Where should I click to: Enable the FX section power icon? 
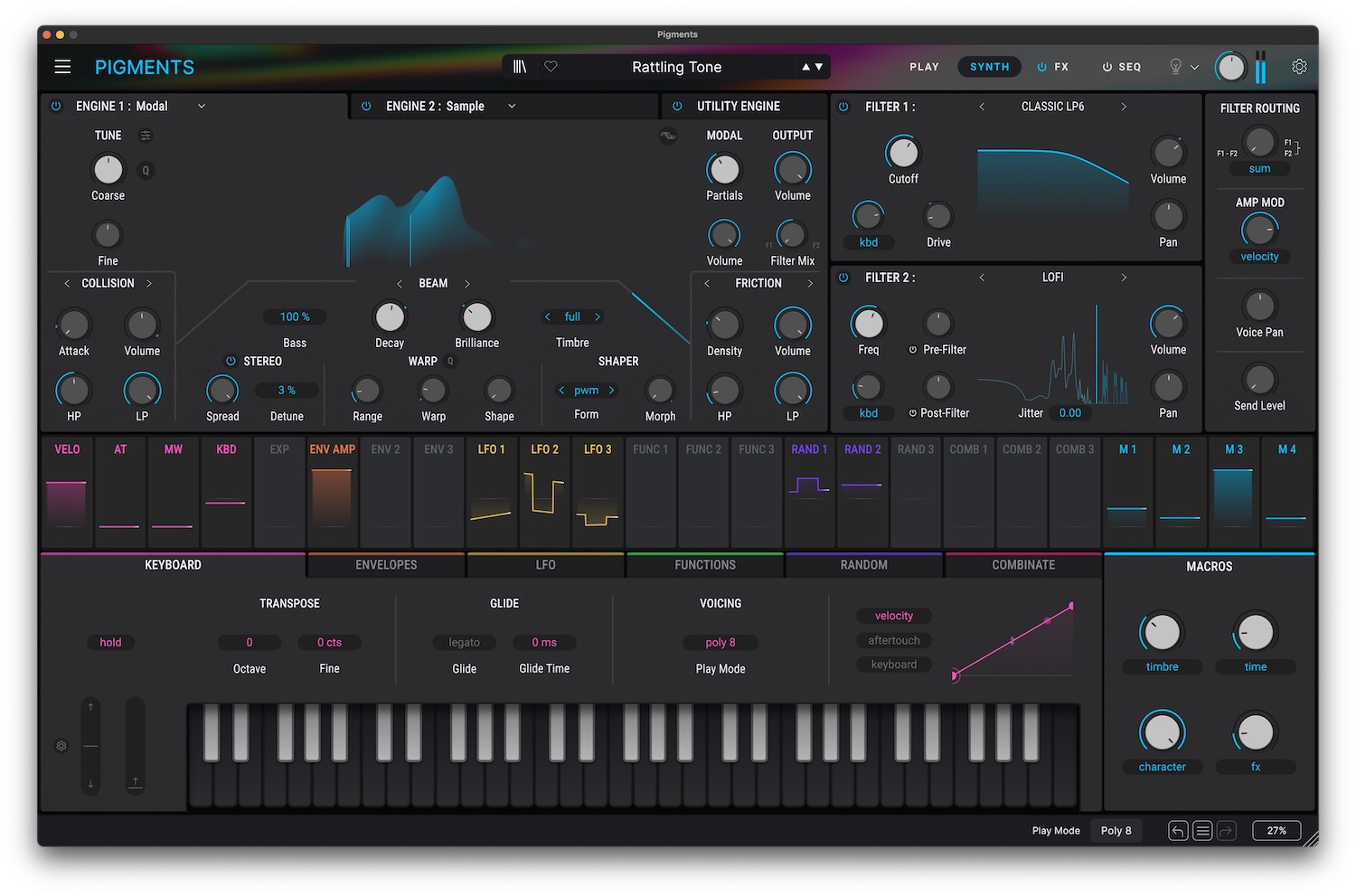(1041, 67)
